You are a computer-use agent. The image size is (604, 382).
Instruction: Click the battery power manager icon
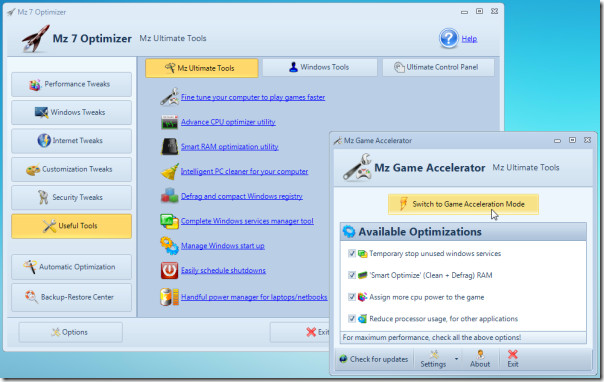(x=169, y=297)
